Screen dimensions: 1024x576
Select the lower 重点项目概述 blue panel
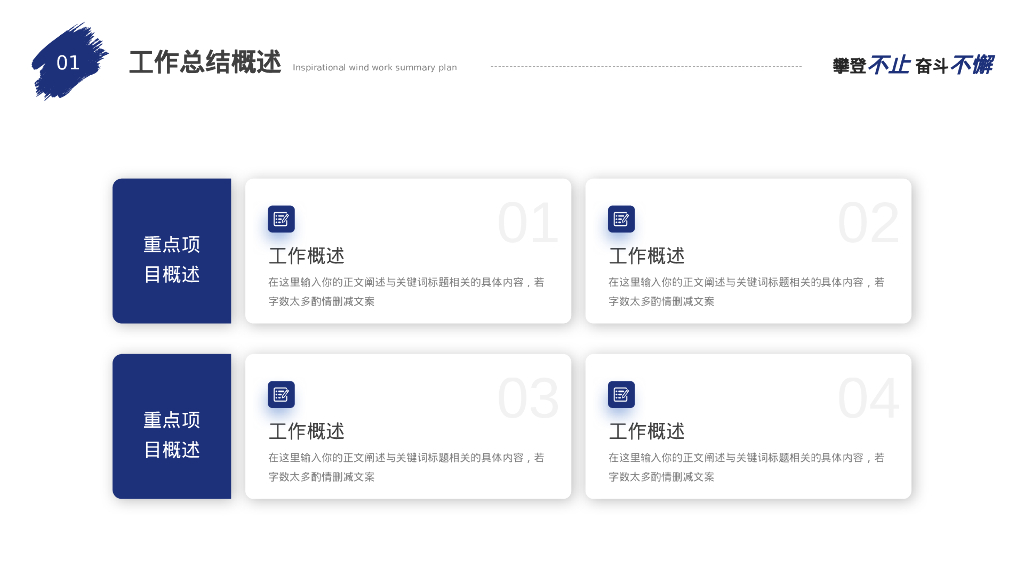[172, 434]
